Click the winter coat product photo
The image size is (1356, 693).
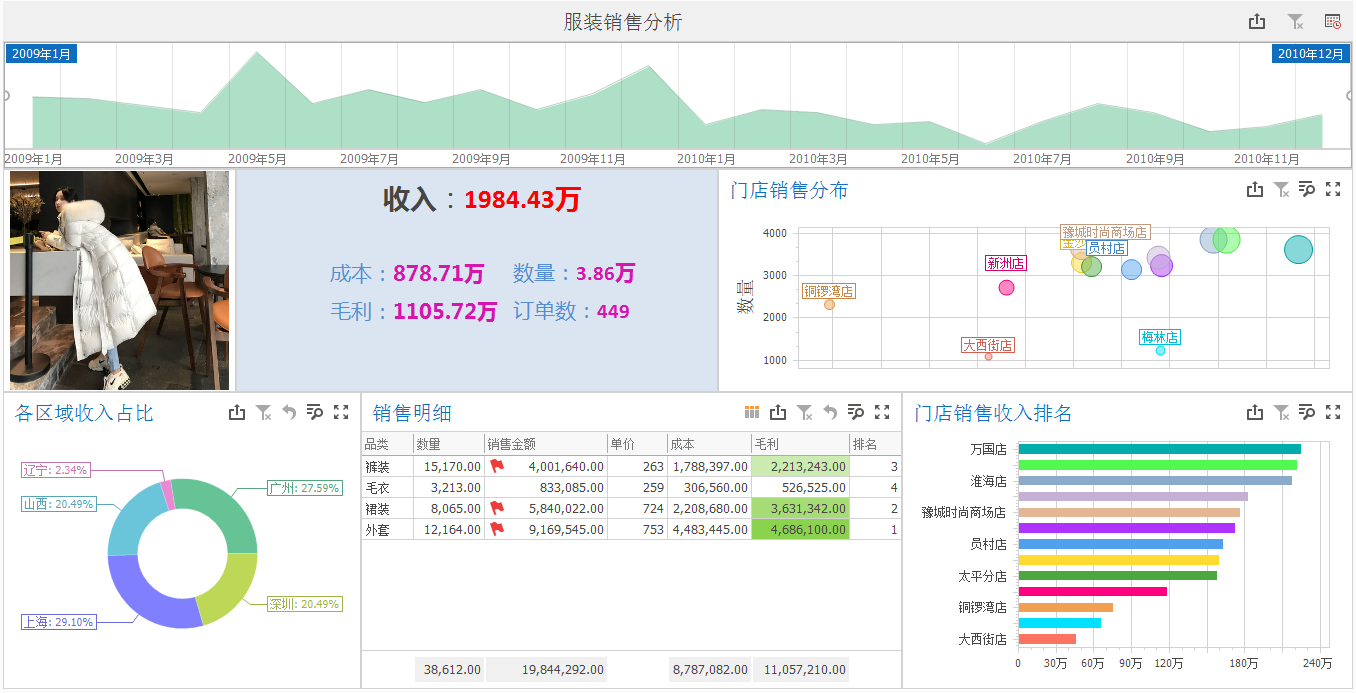[x=119, y=280]
